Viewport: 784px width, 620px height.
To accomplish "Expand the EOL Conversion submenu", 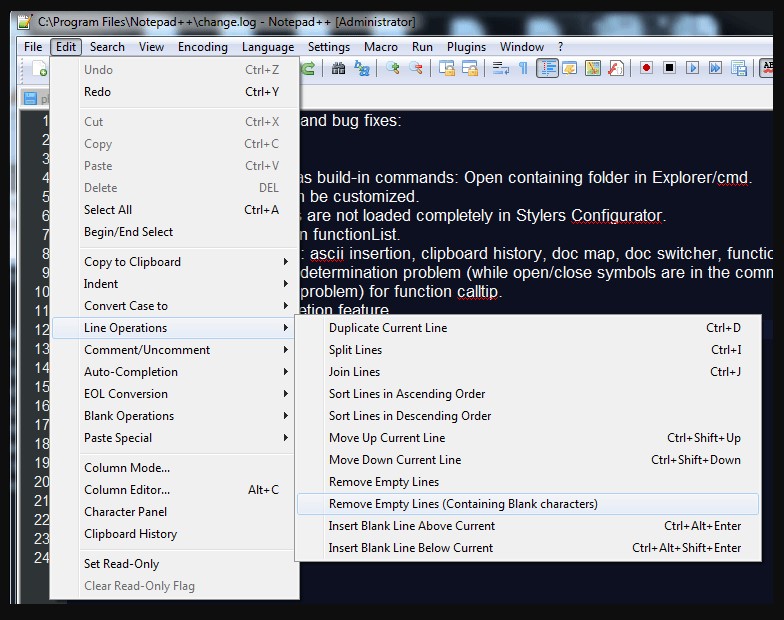I will [172, 394].
